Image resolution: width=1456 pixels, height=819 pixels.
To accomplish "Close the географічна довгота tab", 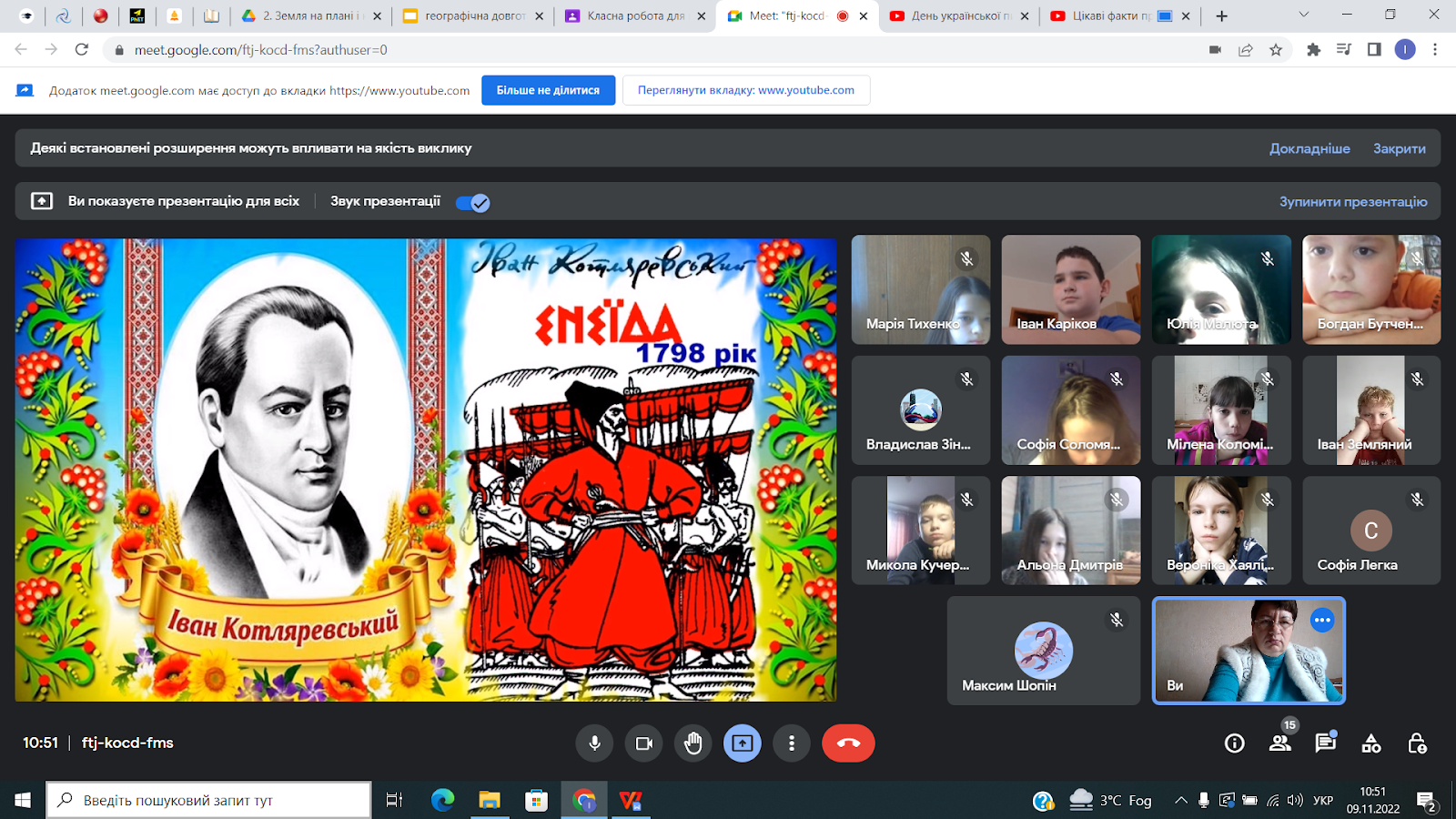I will [x=540, y=15].
